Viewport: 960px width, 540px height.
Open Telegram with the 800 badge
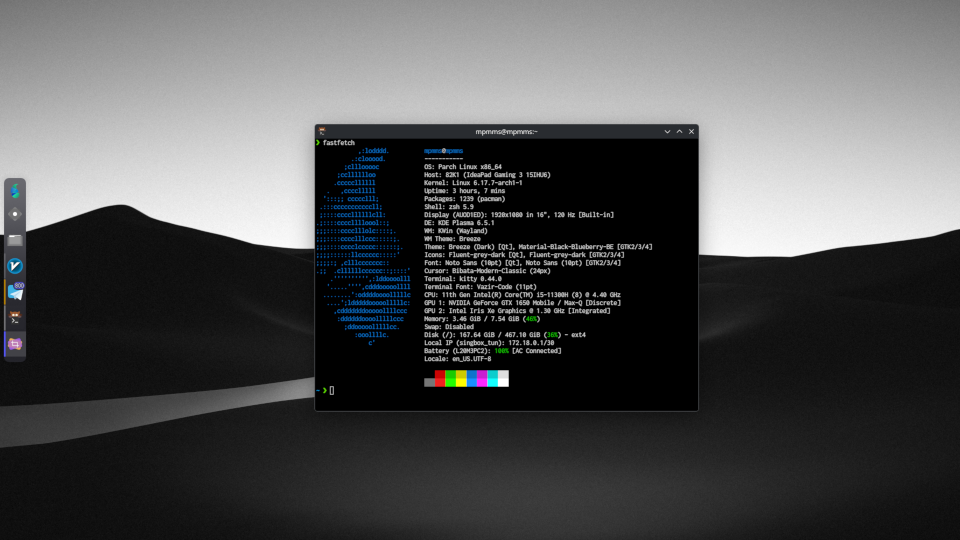click(16, 292)
